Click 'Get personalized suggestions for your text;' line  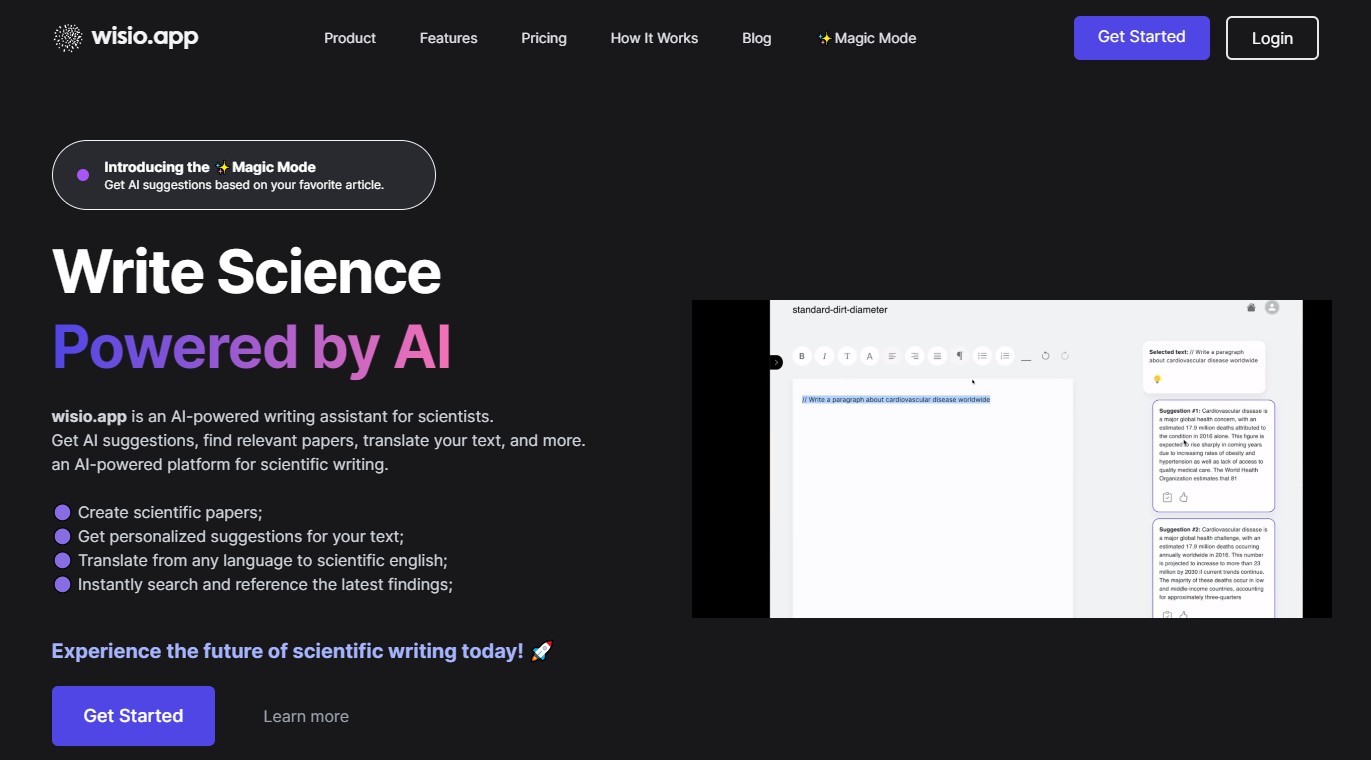[241, 536]
